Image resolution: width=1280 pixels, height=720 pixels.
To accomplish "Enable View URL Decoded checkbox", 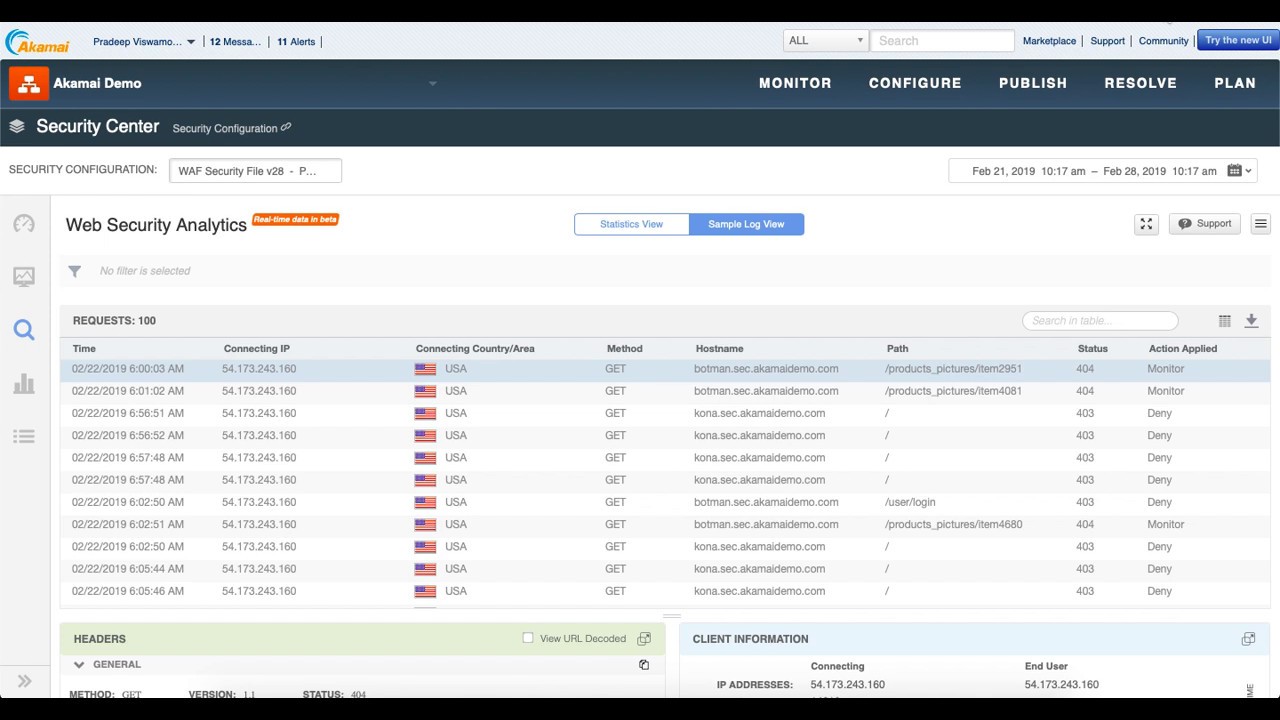I will pos(528,638).
